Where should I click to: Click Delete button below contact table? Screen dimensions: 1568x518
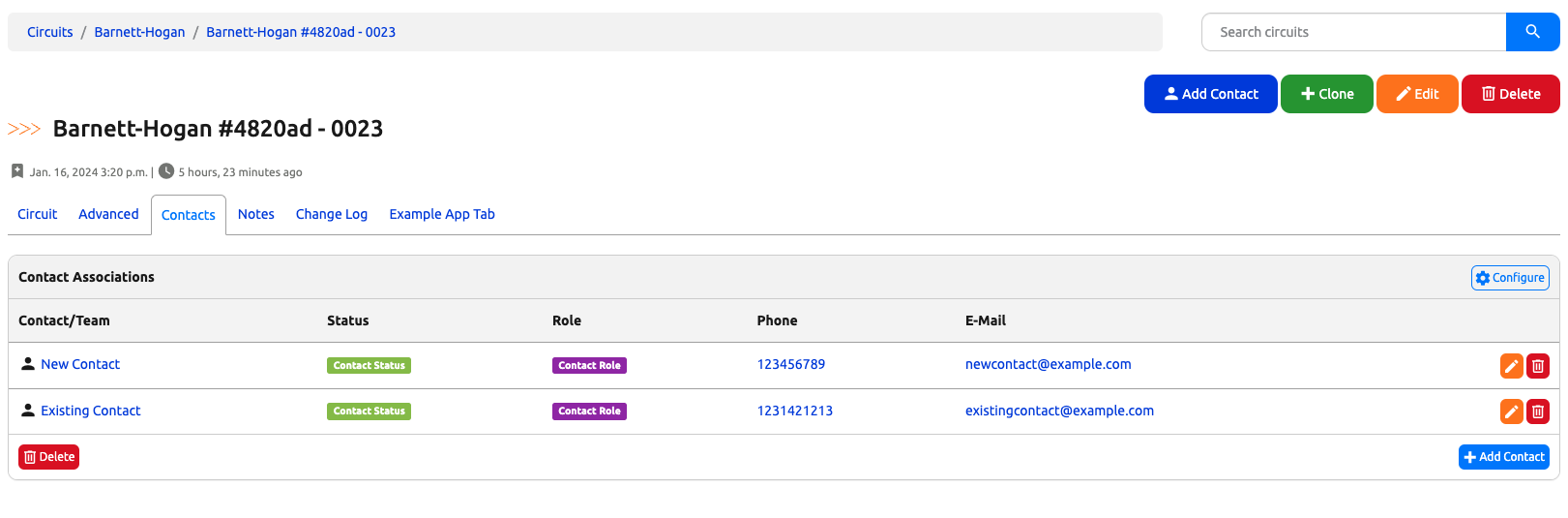(48, 457)
